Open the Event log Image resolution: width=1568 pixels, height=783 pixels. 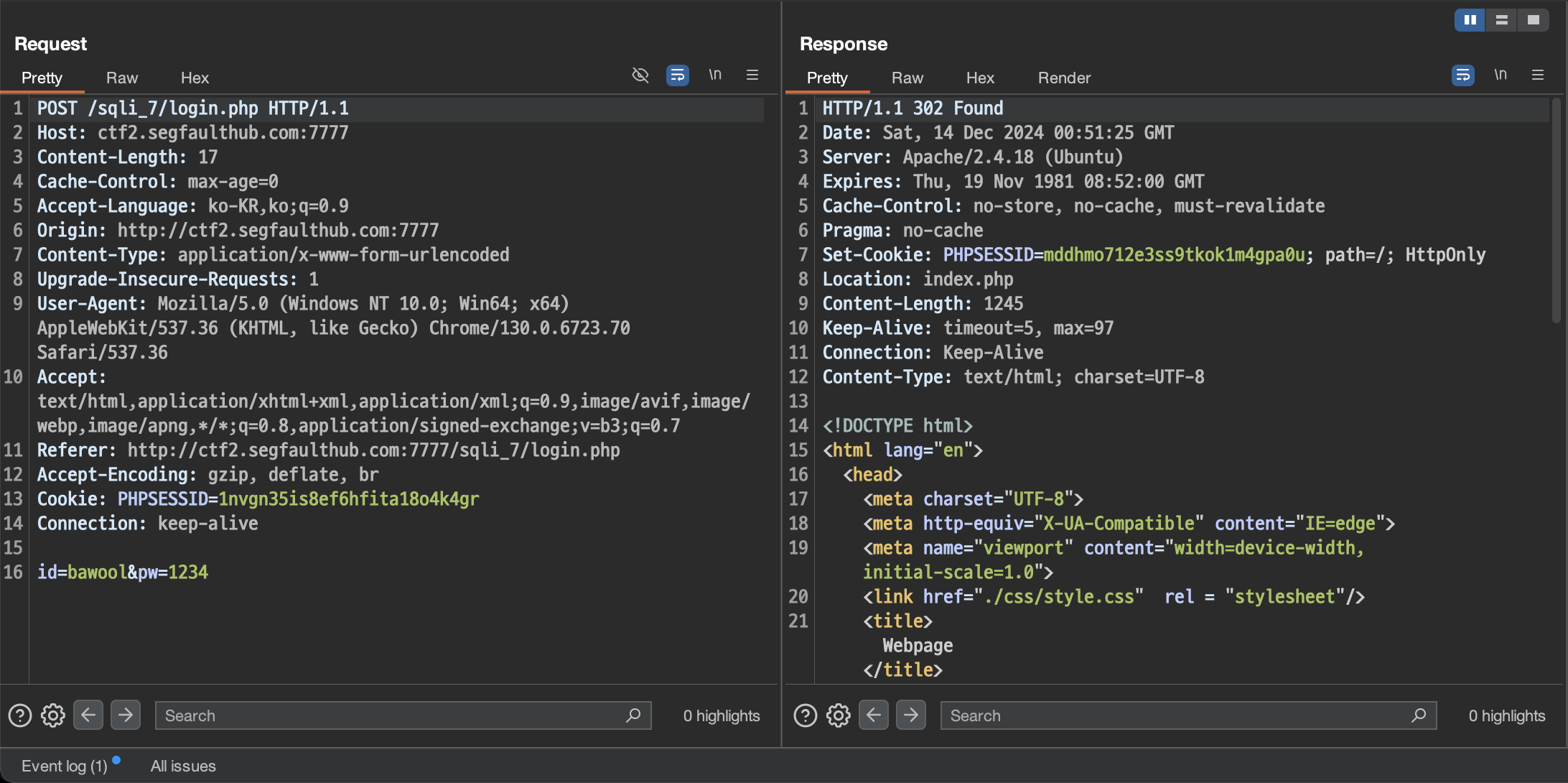tap(65, 766)
